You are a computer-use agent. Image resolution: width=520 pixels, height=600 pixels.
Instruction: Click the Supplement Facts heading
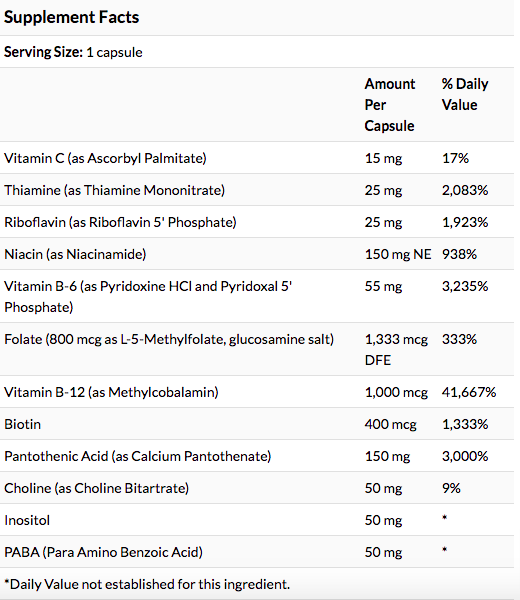(x=72, y=18)
